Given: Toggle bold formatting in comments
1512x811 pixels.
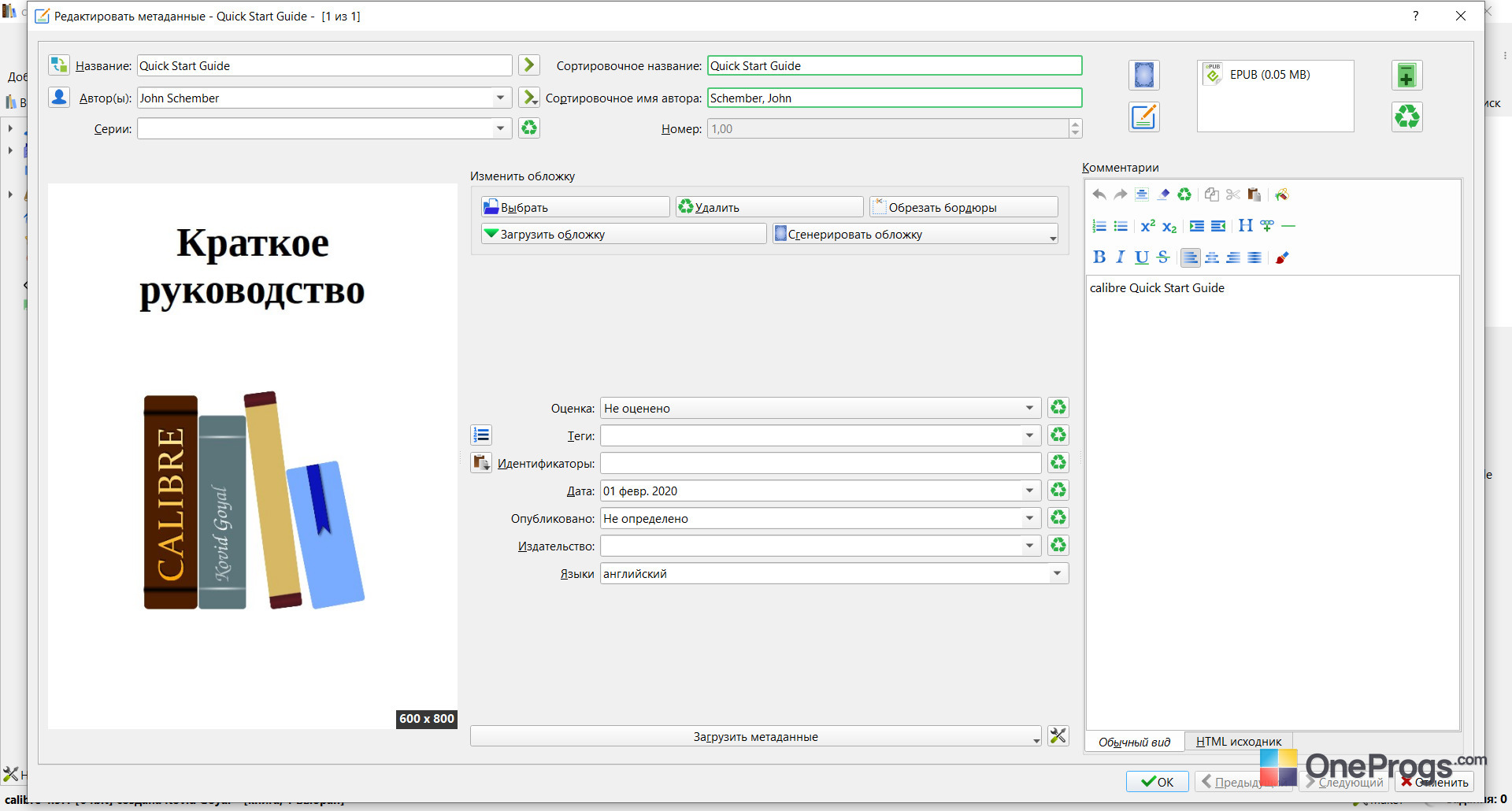Looking at the screenshot, I should point(1099,257).
